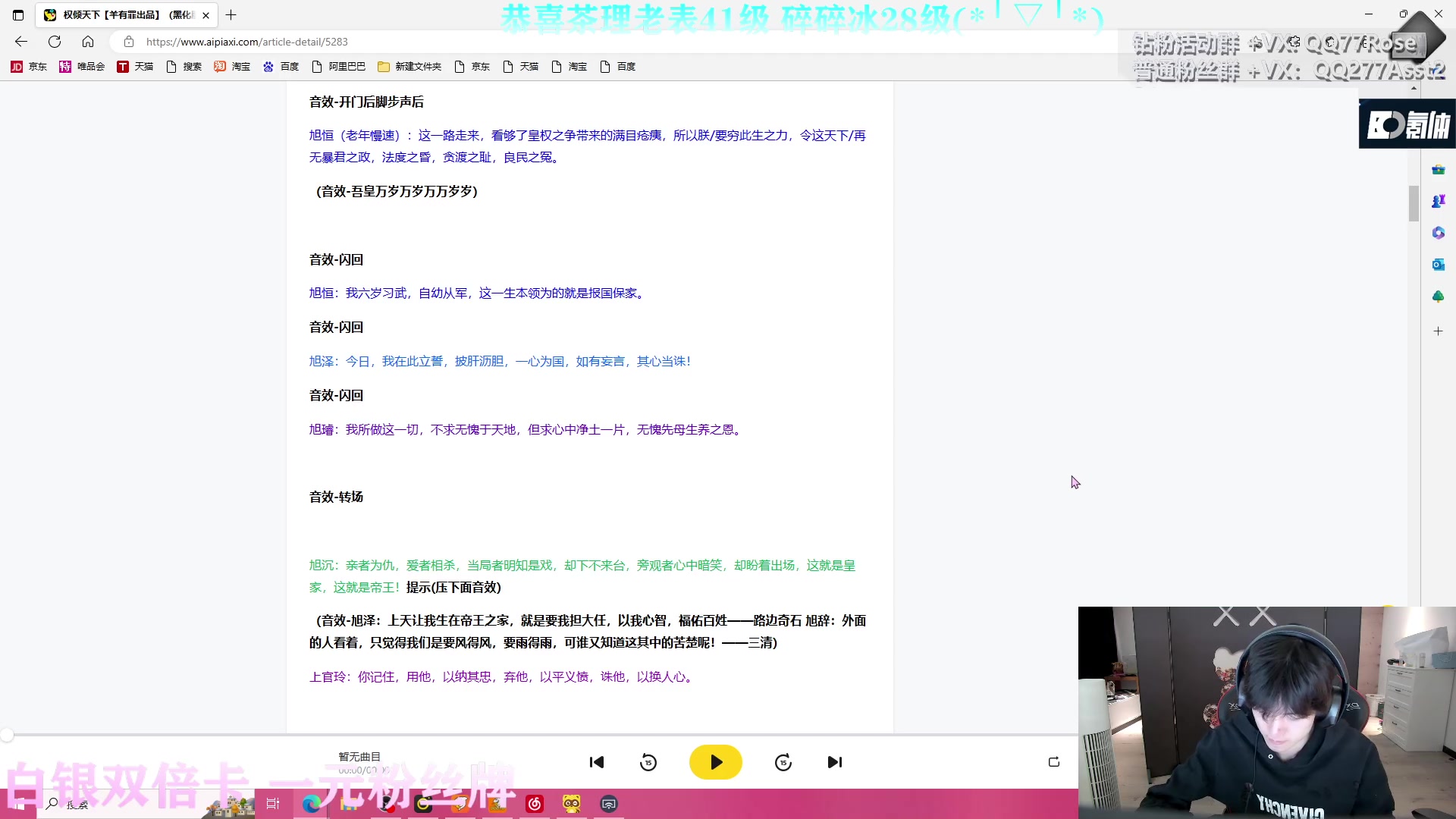
Task: Focus the address bar URL field
Action: pyautogui.click(x=246, y=42)
